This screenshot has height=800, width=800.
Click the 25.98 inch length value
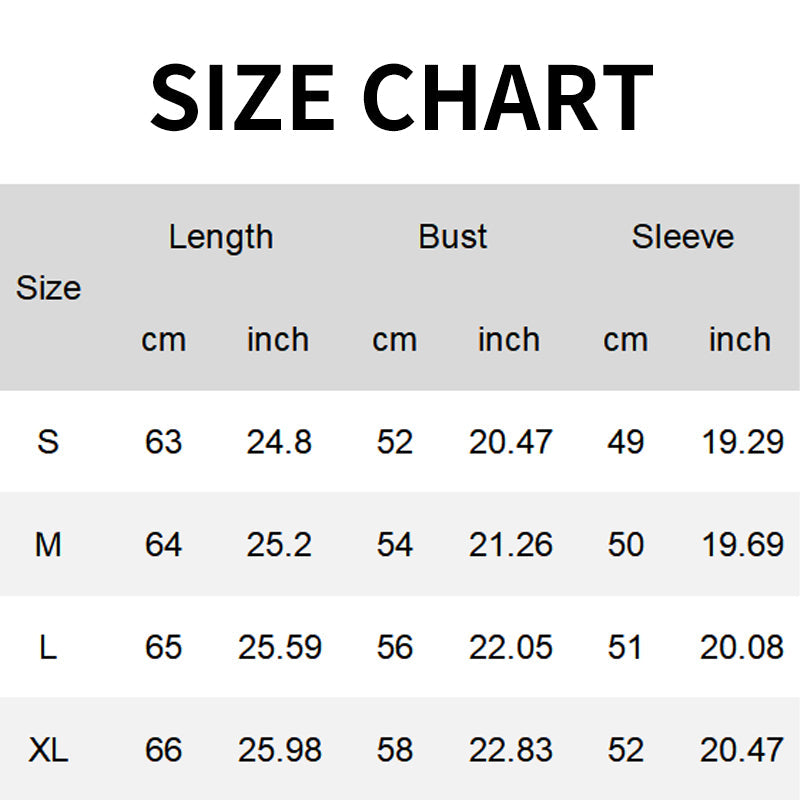pyautogui.click(x=279, y=749)
